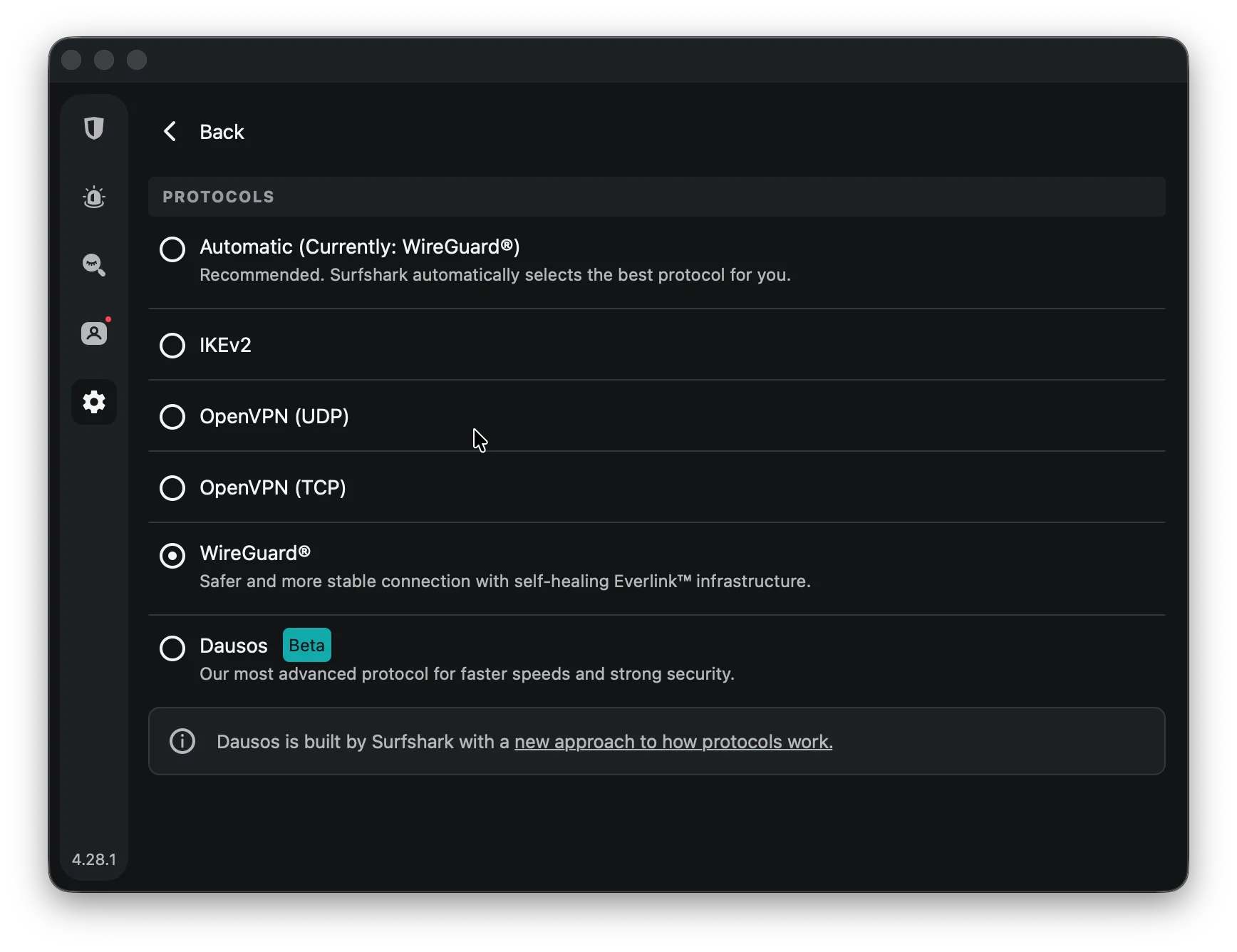The image size is (1237, 952).
Task: Click the 'OpenVPN (UDP)' label text
Action: [274, 416]
